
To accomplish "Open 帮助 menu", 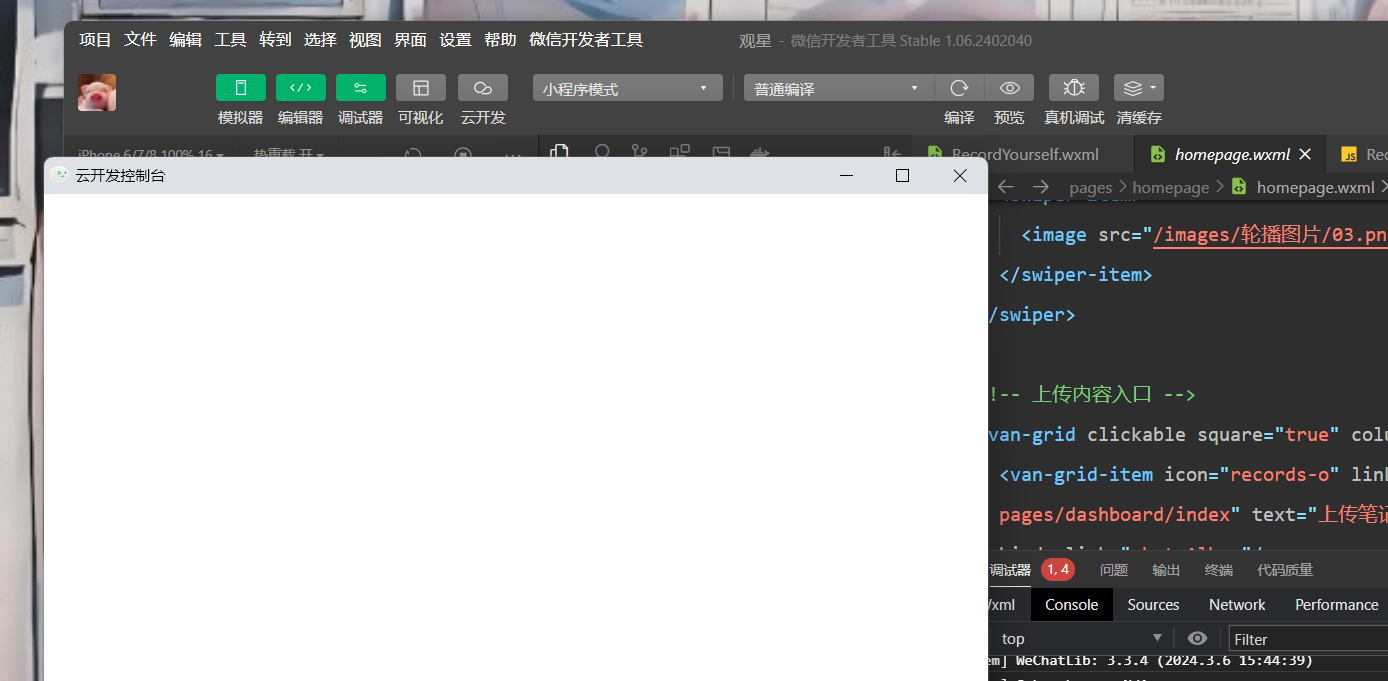I will pos(500,40).
